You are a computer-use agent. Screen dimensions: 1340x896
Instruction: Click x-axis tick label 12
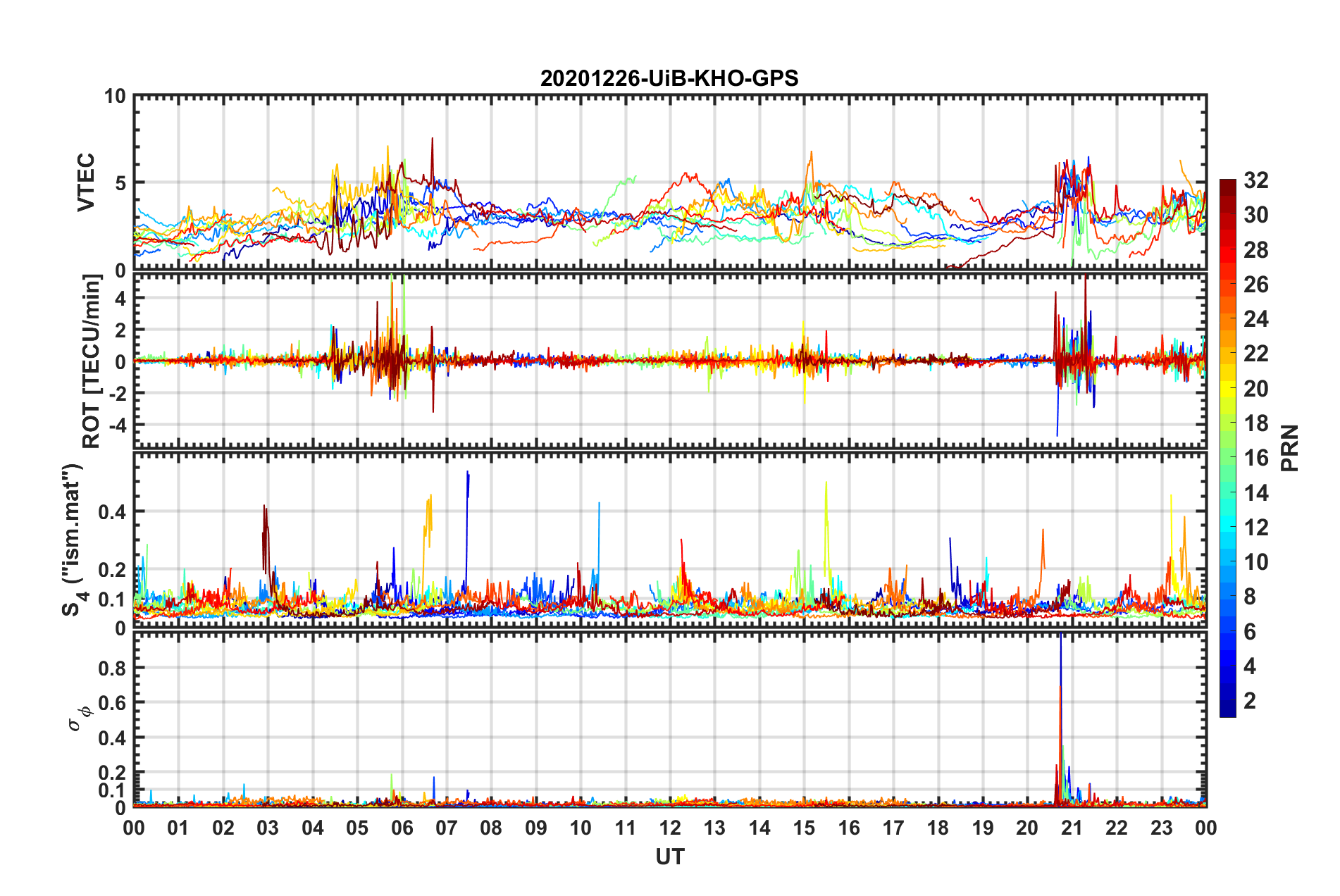tap(670, 828)
